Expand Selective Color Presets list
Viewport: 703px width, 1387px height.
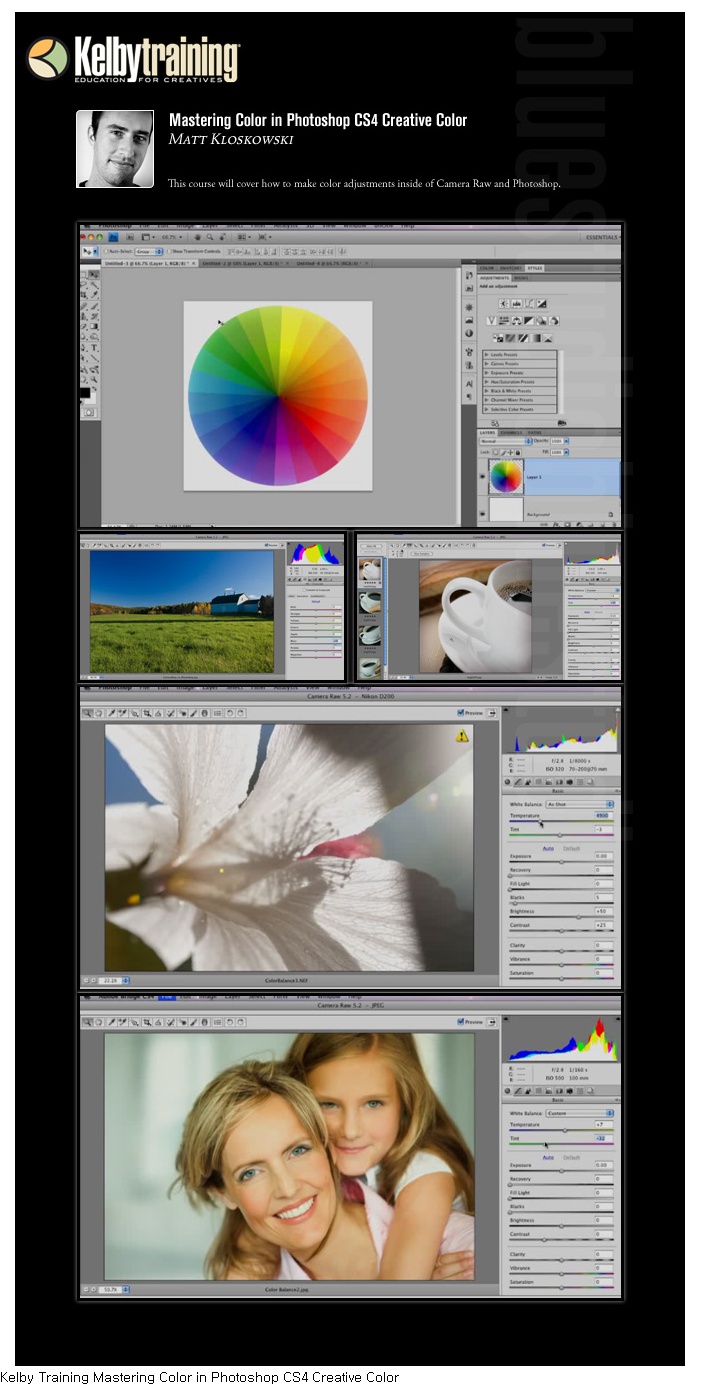pos(486,409)
